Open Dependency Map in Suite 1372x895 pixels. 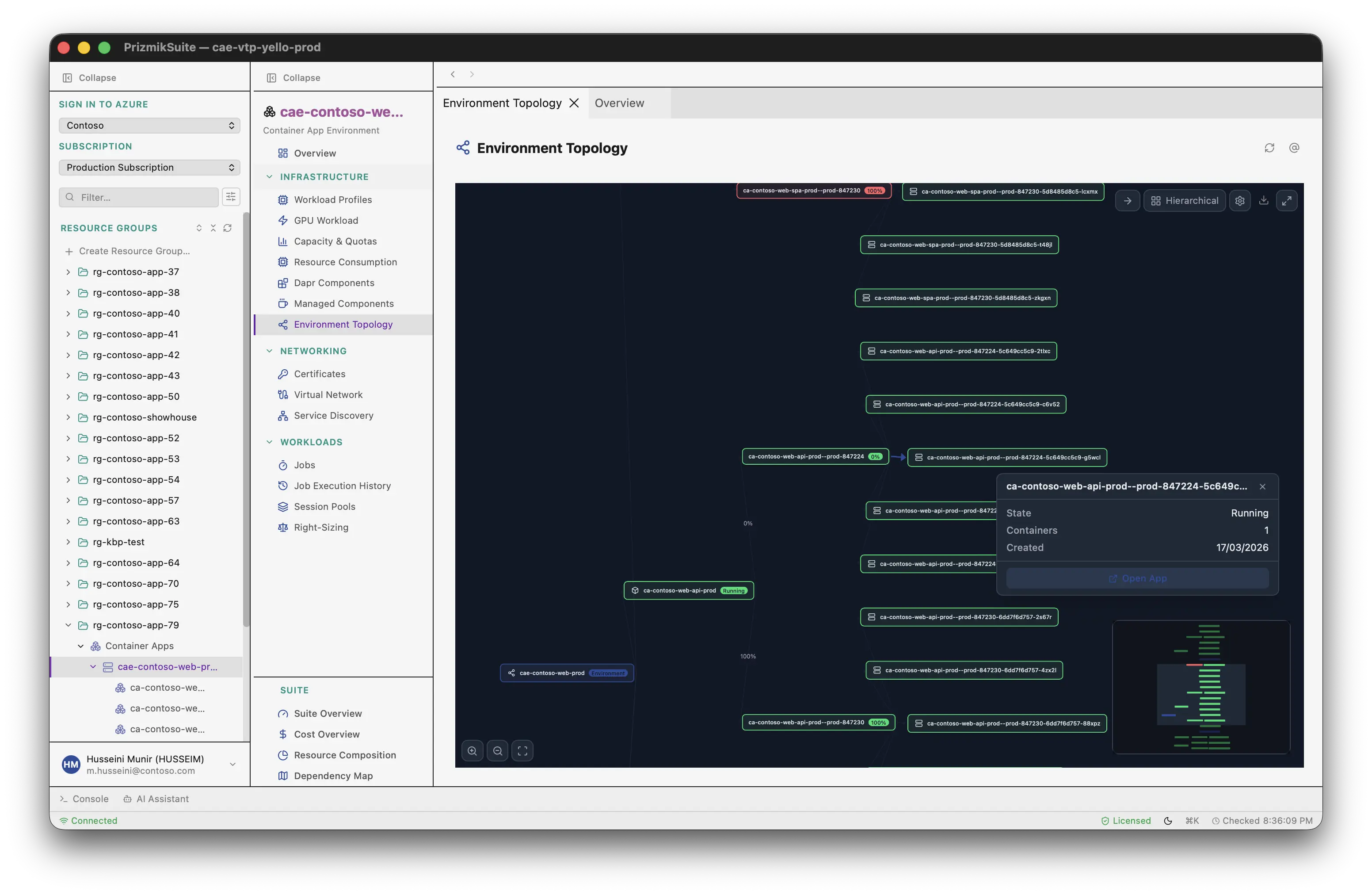343,776
